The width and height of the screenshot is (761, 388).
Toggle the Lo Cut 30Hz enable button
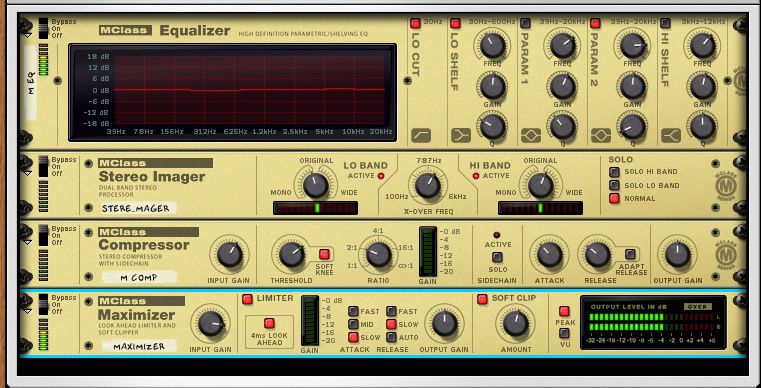pos(415,23)
